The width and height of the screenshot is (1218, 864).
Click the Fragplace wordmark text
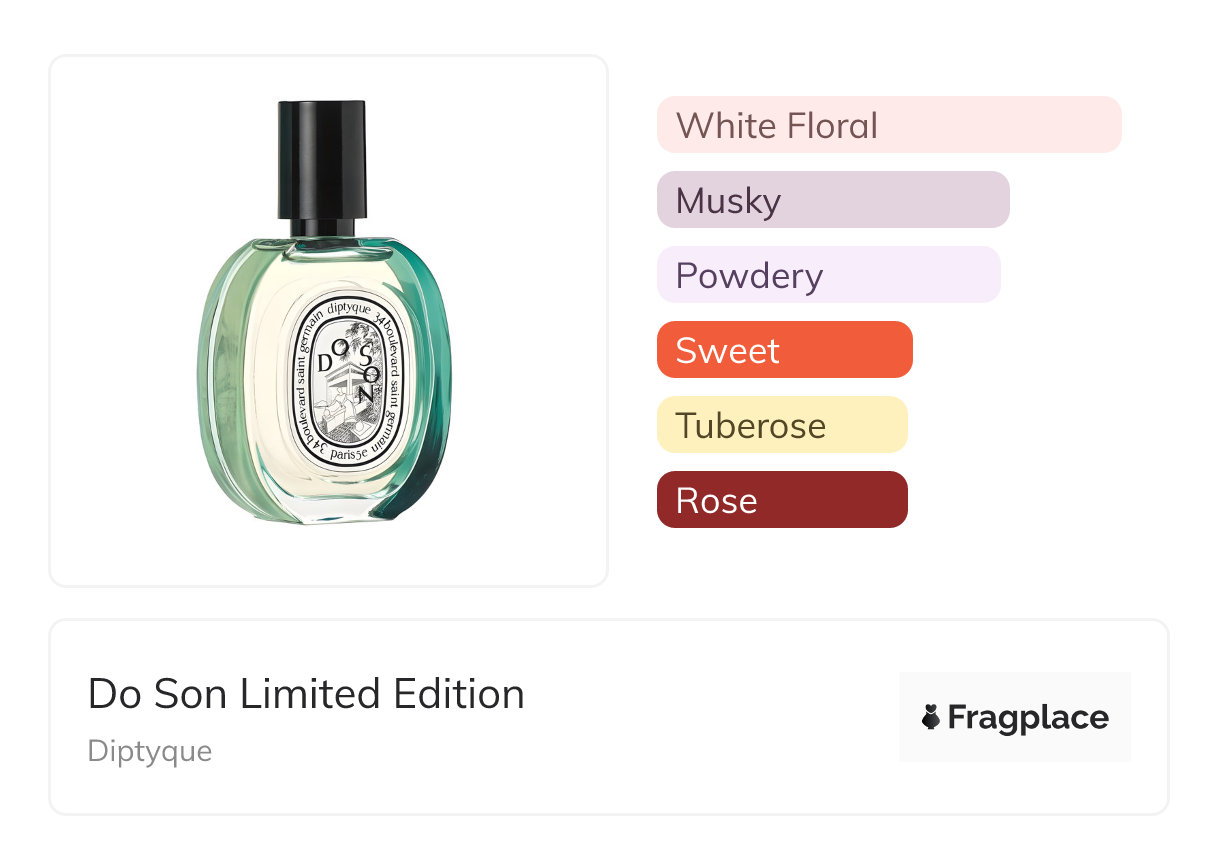(x=1028, y=718)
